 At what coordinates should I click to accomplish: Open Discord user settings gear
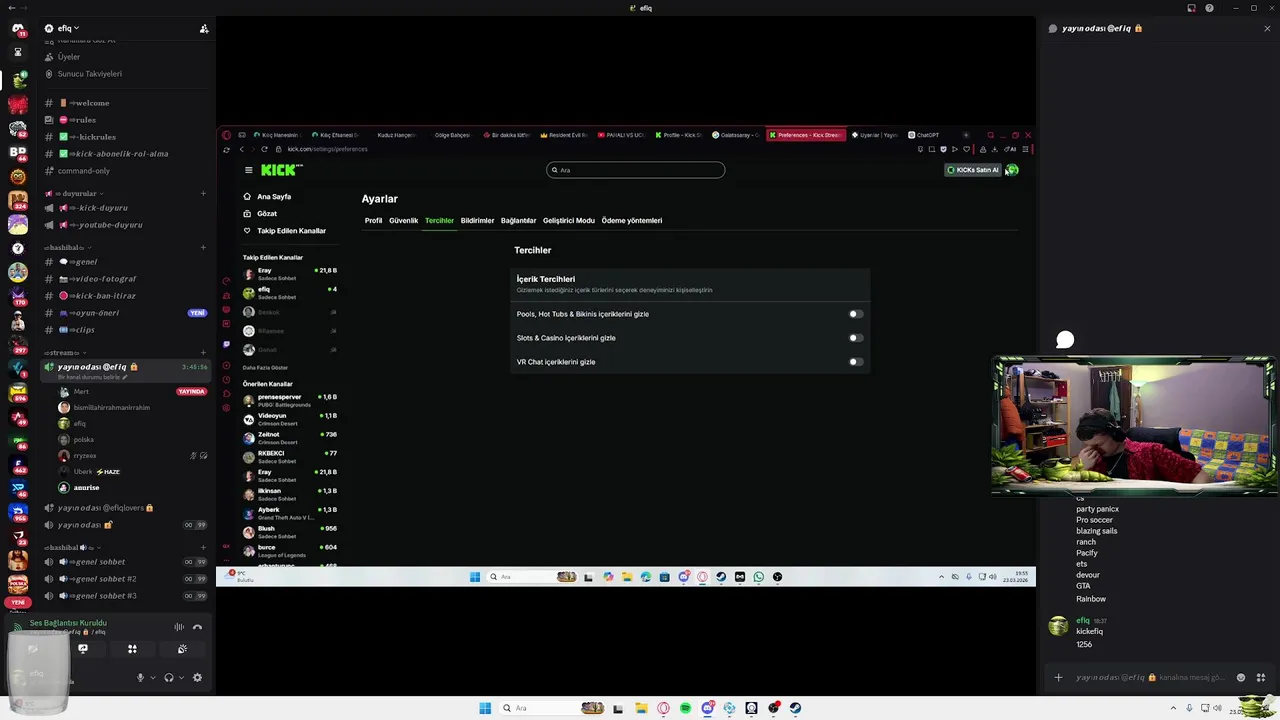[x=197, y=677]
